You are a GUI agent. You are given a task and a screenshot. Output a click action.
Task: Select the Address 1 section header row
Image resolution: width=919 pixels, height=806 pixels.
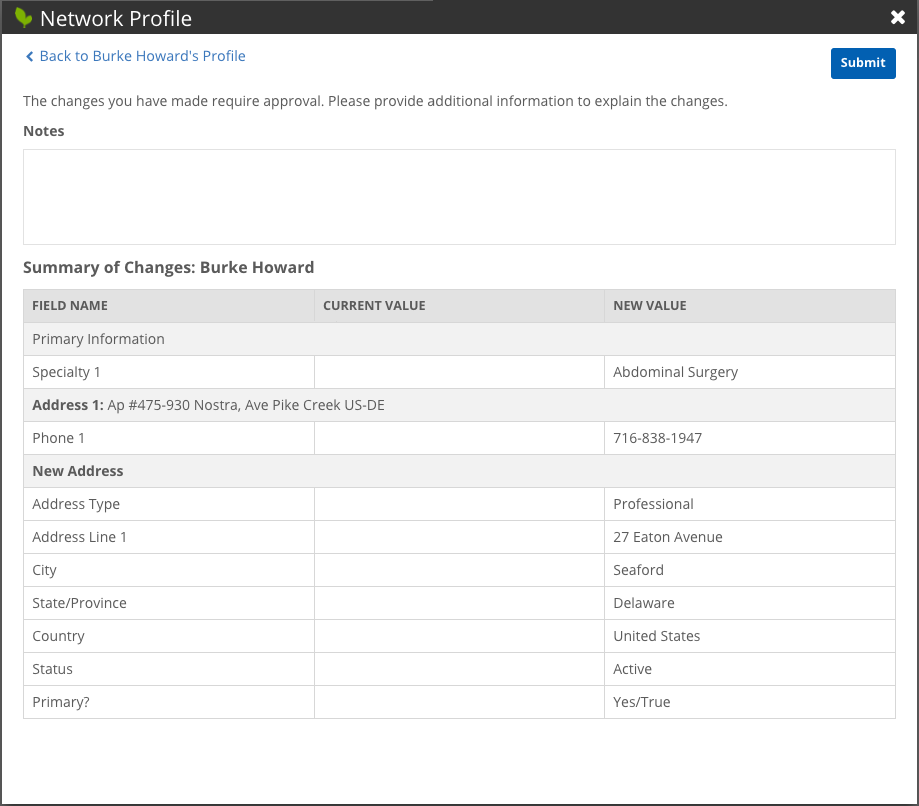pyautogui.click(x=208, y=405)
